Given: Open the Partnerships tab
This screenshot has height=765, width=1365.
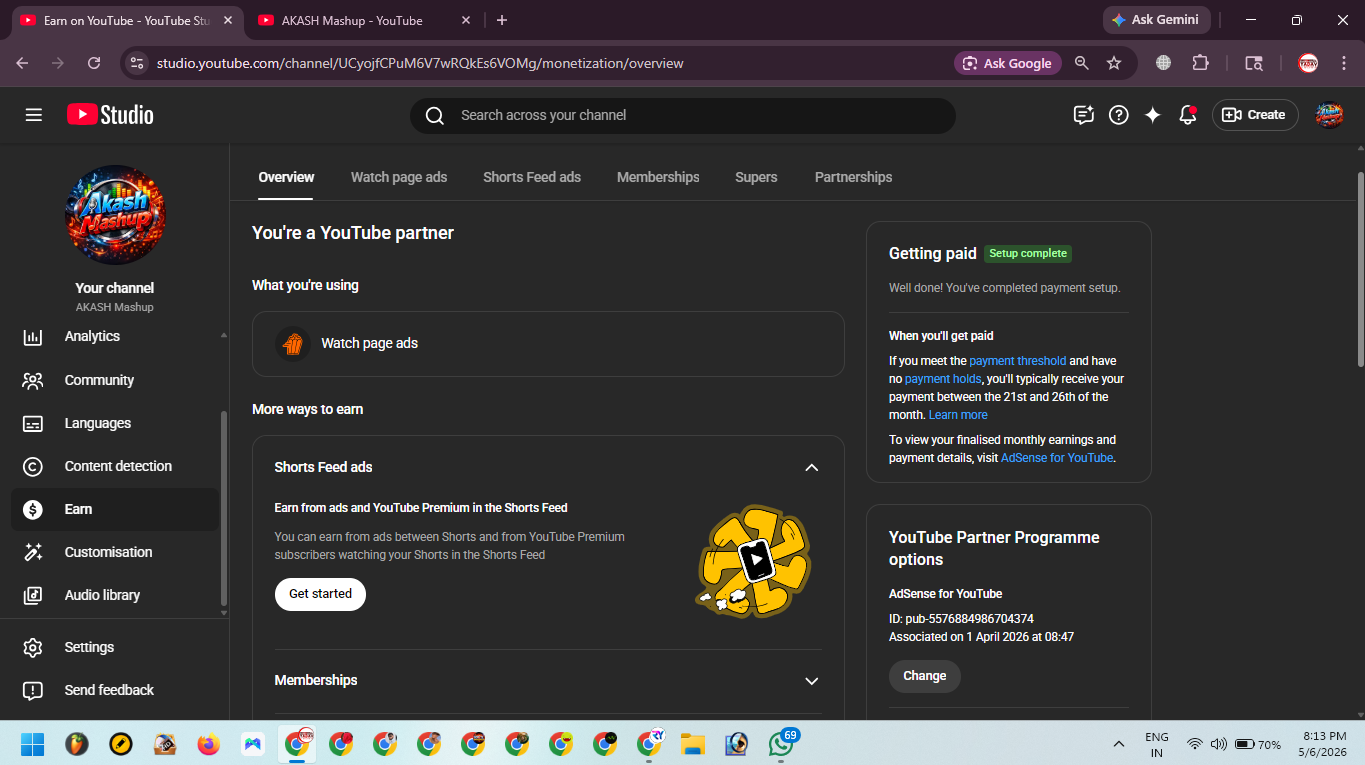Looking at the screenshot, I should click(x=853, y=177).
